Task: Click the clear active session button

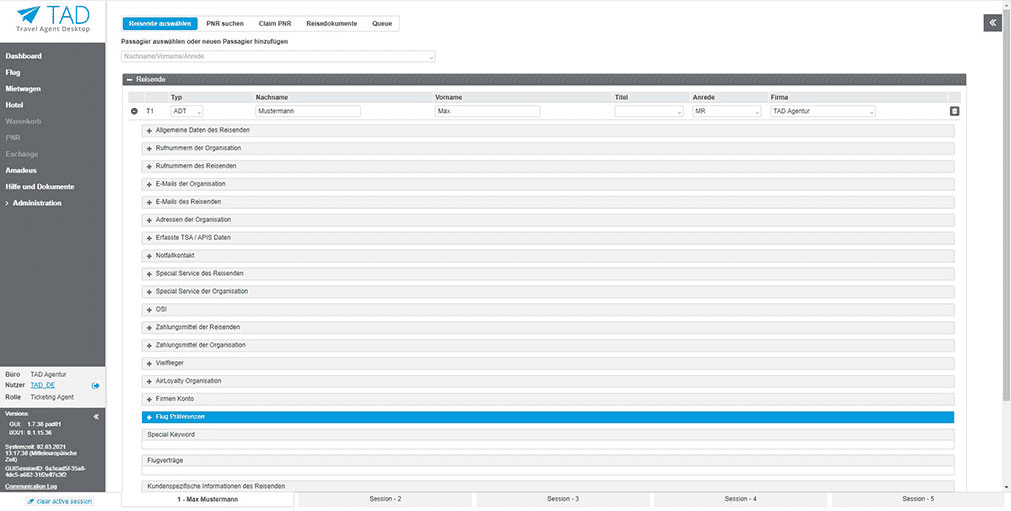Action: click(59, 501)
